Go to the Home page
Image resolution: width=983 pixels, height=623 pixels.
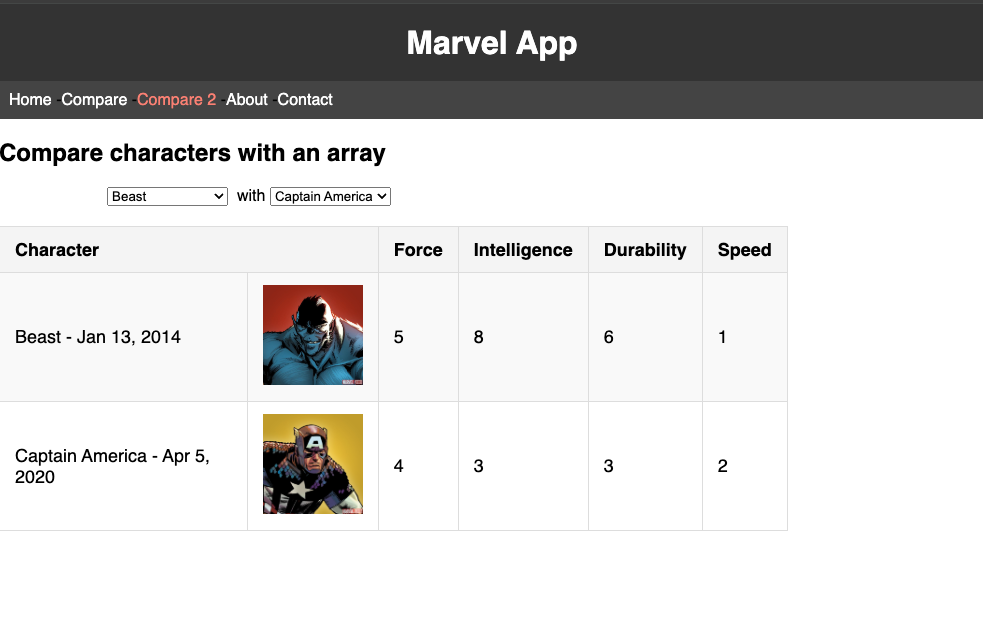click(x=30, y=100)
